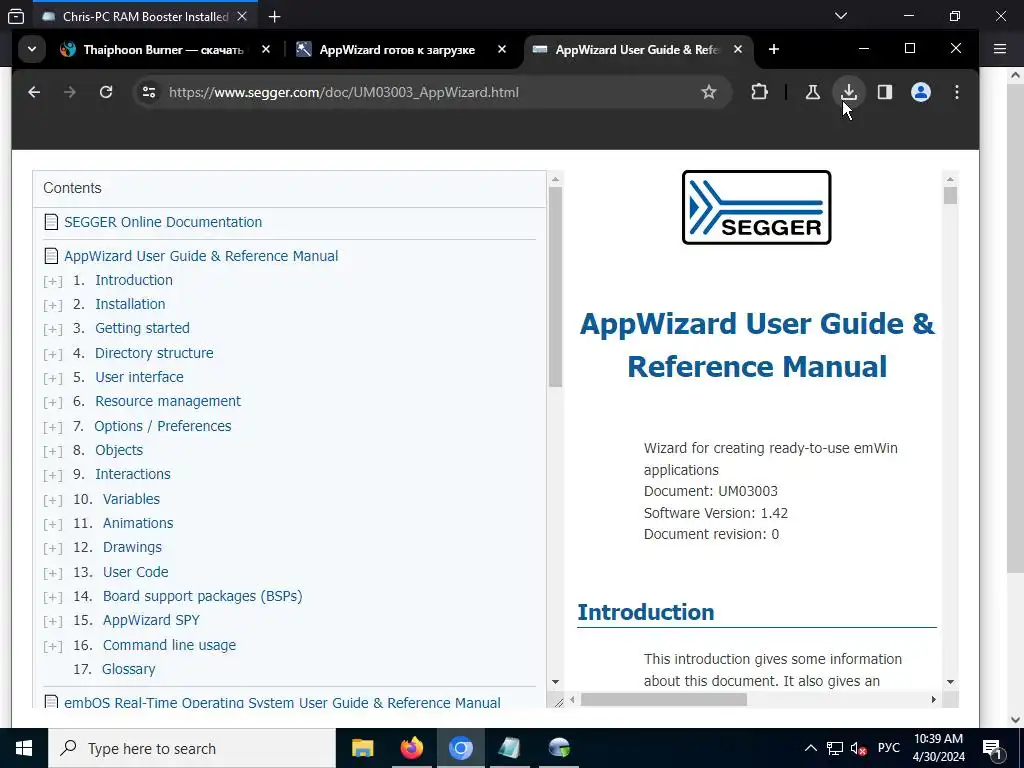This screenshot has height=768, width=1024.
Task: Open the AppWizard SPY chapter link
Action: [151, 620]
